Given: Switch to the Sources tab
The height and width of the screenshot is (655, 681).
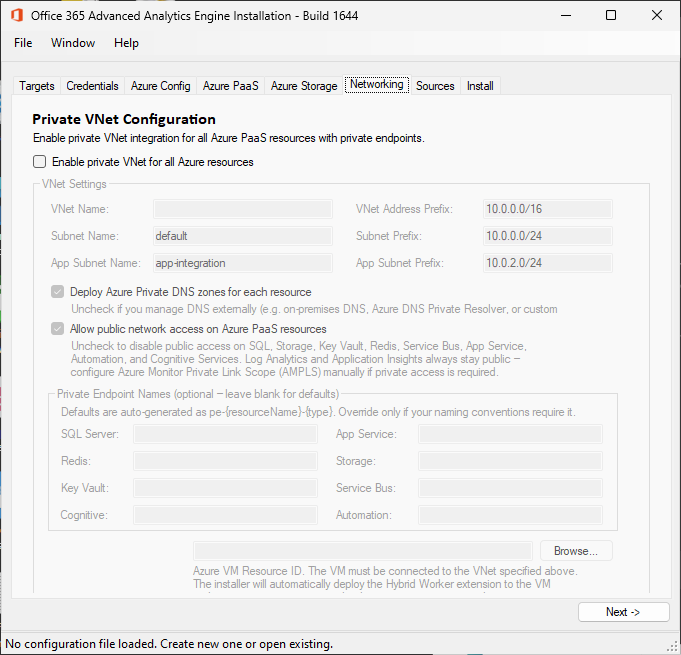Looking at the screenshot, I should 435,86.
